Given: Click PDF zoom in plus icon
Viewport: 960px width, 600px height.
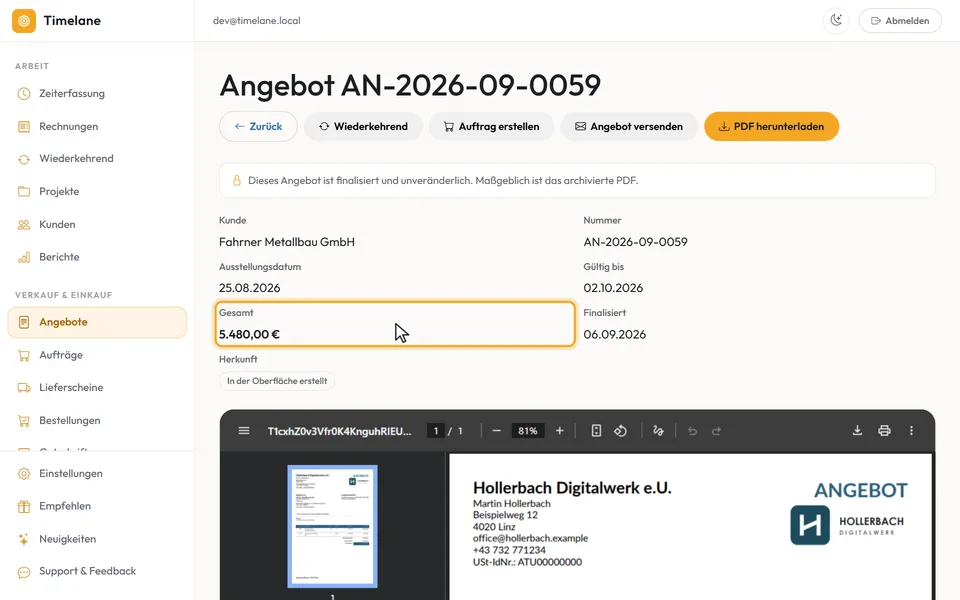Looking at the screenshot, I should pos(560,431).
